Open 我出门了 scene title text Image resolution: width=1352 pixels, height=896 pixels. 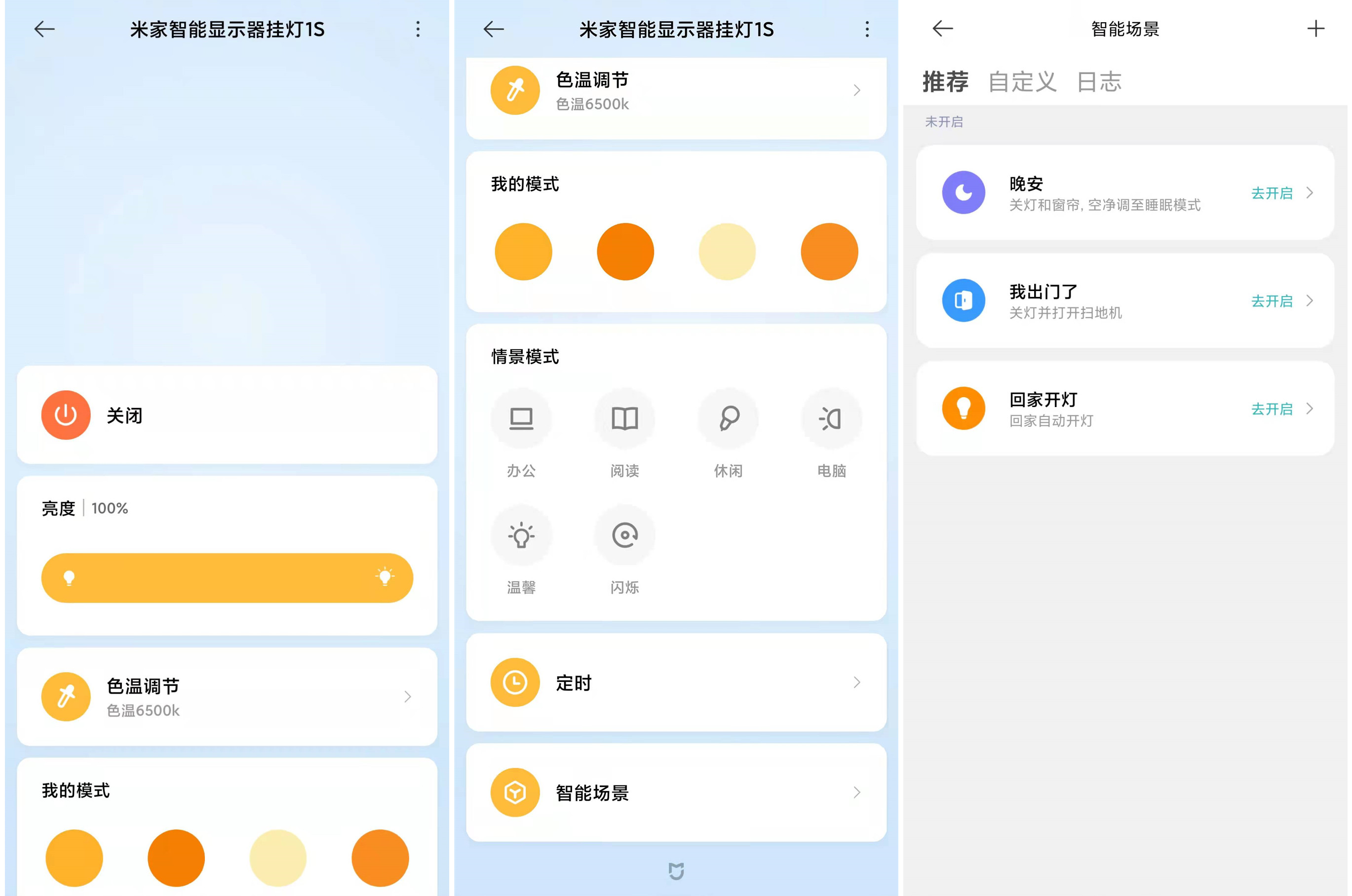pos(1043,292)
